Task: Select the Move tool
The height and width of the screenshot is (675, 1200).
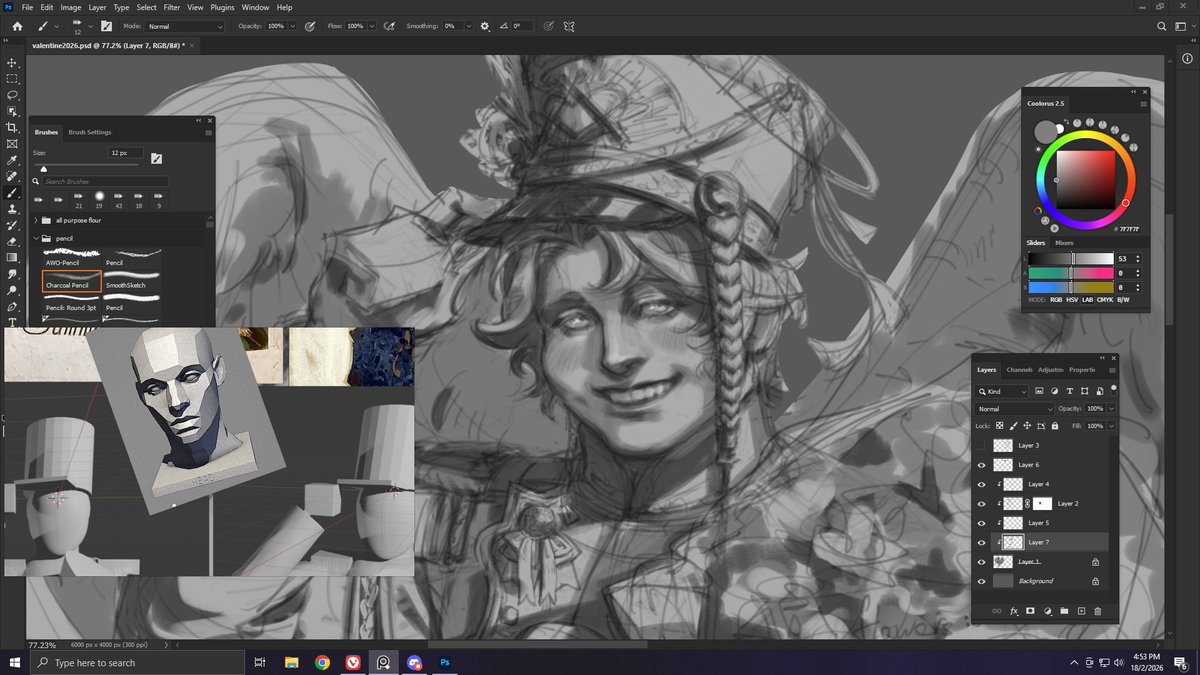Action: [12, 62]
